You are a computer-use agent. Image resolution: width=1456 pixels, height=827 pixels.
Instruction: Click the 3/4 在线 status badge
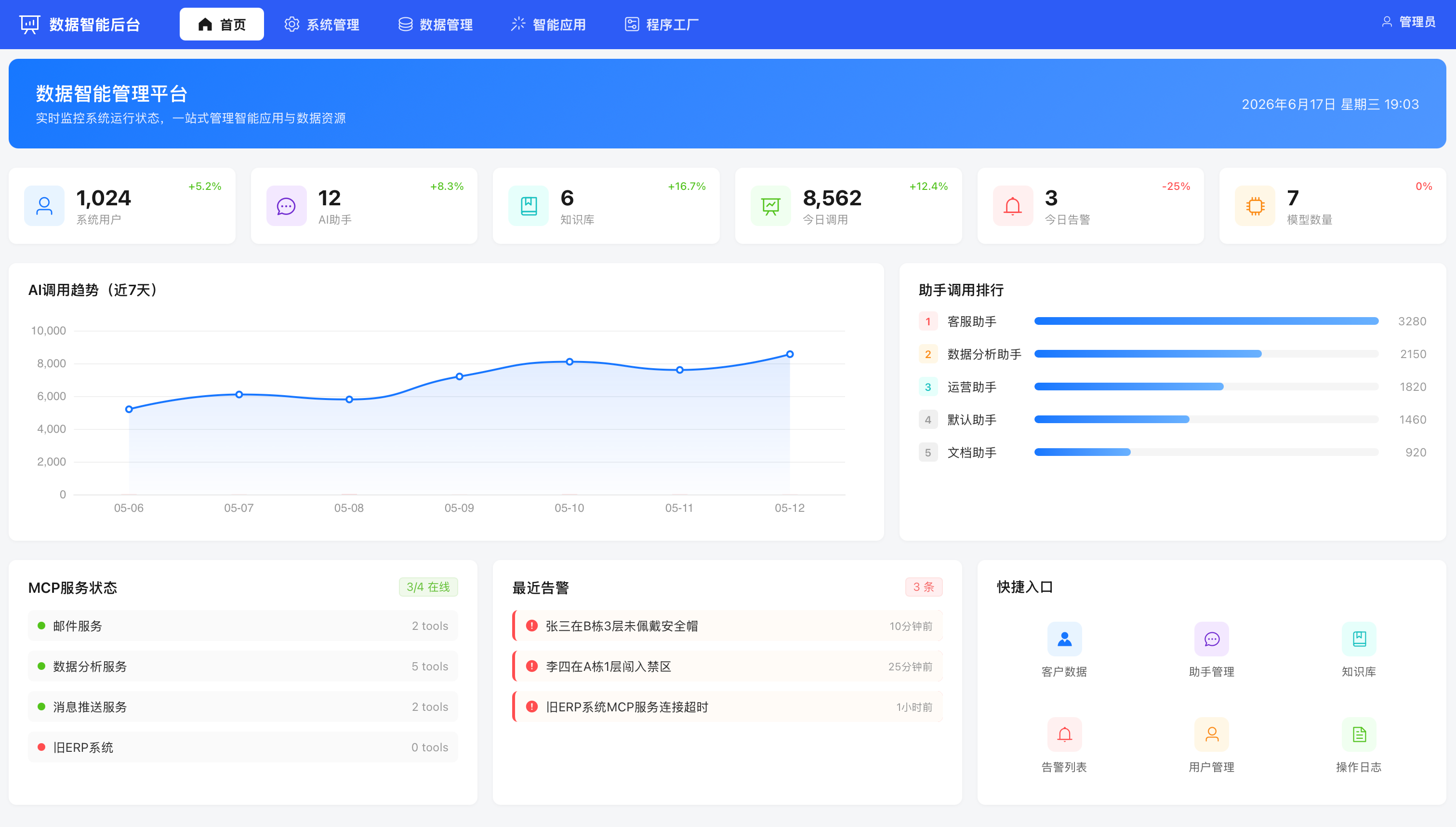[x=429, y=587]
